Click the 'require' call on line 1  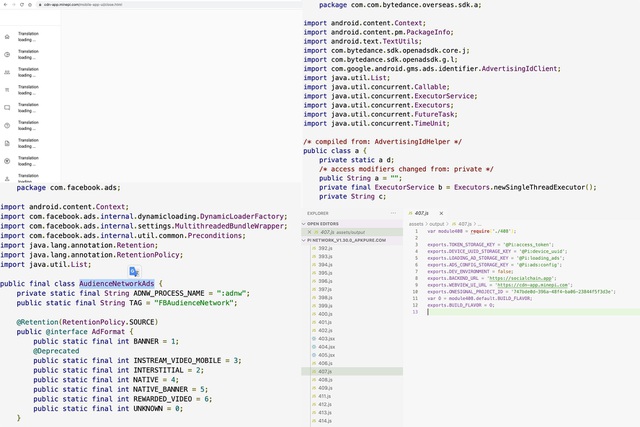click(x=480, y=231)
